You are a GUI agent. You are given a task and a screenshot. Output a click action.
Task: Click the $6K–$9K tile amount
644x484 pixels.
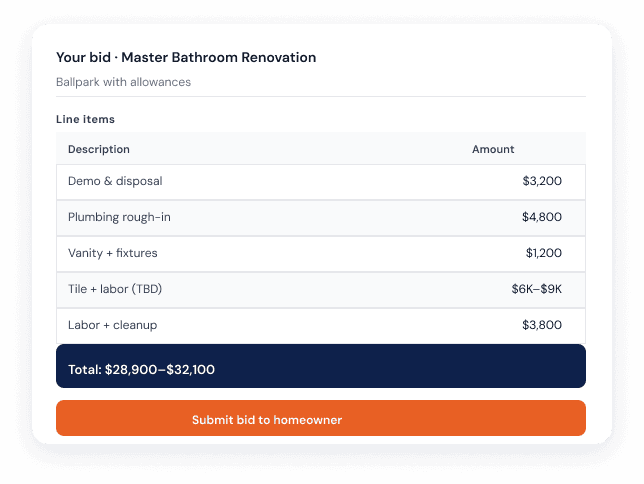click(x=536, y=289)
